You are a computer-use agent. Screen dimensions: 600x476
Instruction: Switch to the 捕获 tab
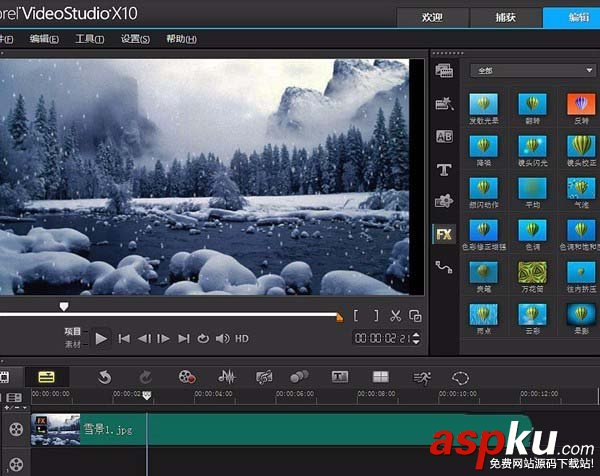coord(506,18)
